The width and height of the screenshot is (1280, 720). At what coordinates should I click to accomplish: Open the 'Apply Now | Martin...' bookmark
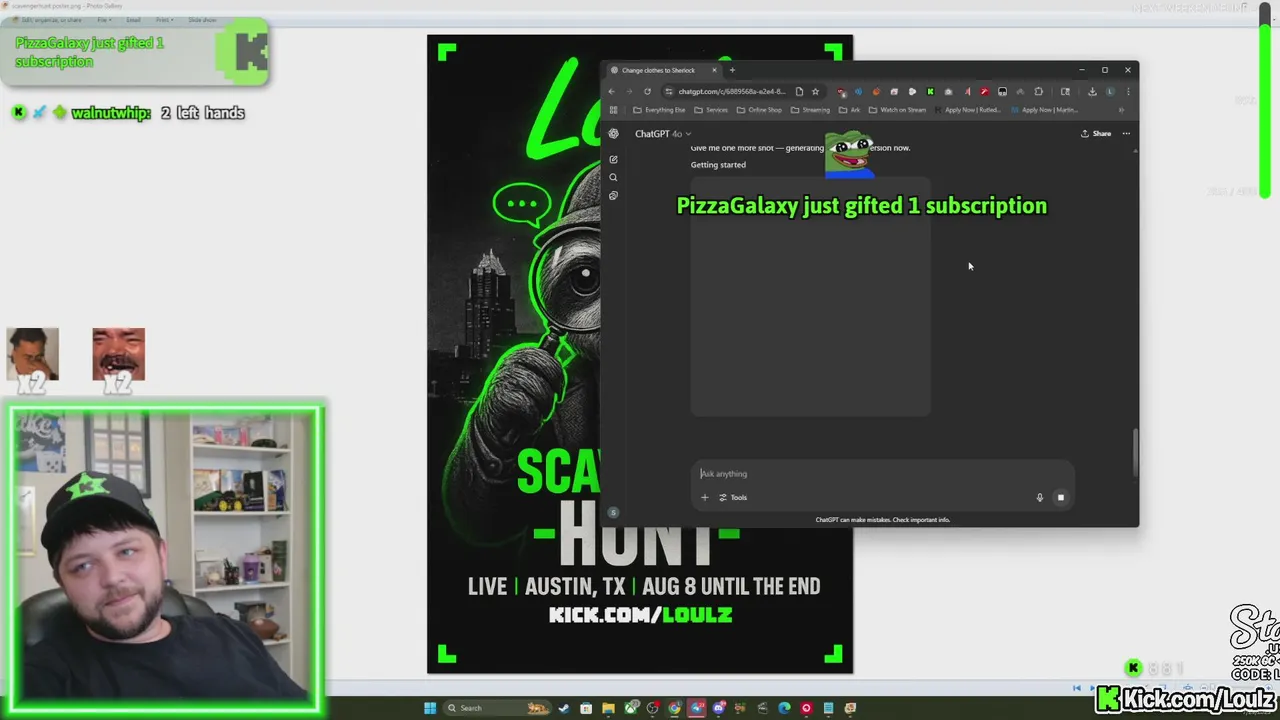1044,110
